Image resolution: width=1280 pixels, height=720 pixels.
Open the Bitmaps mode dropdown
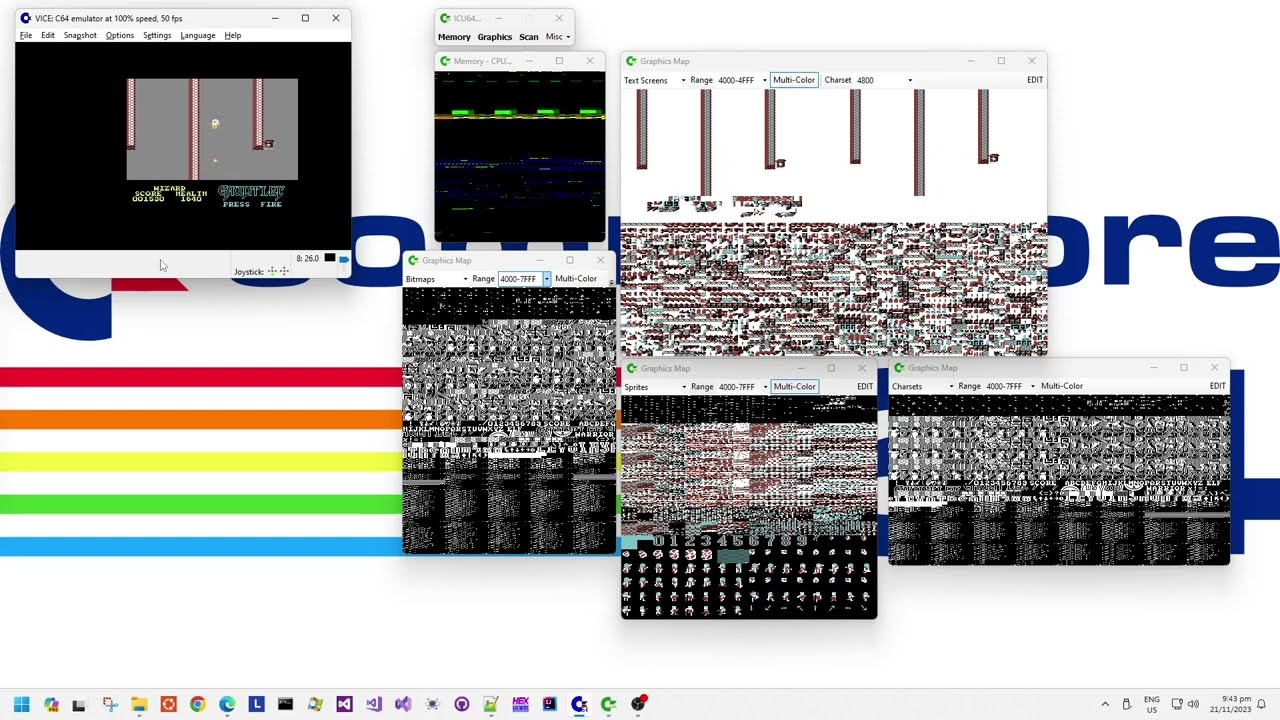tap(435, 279)
